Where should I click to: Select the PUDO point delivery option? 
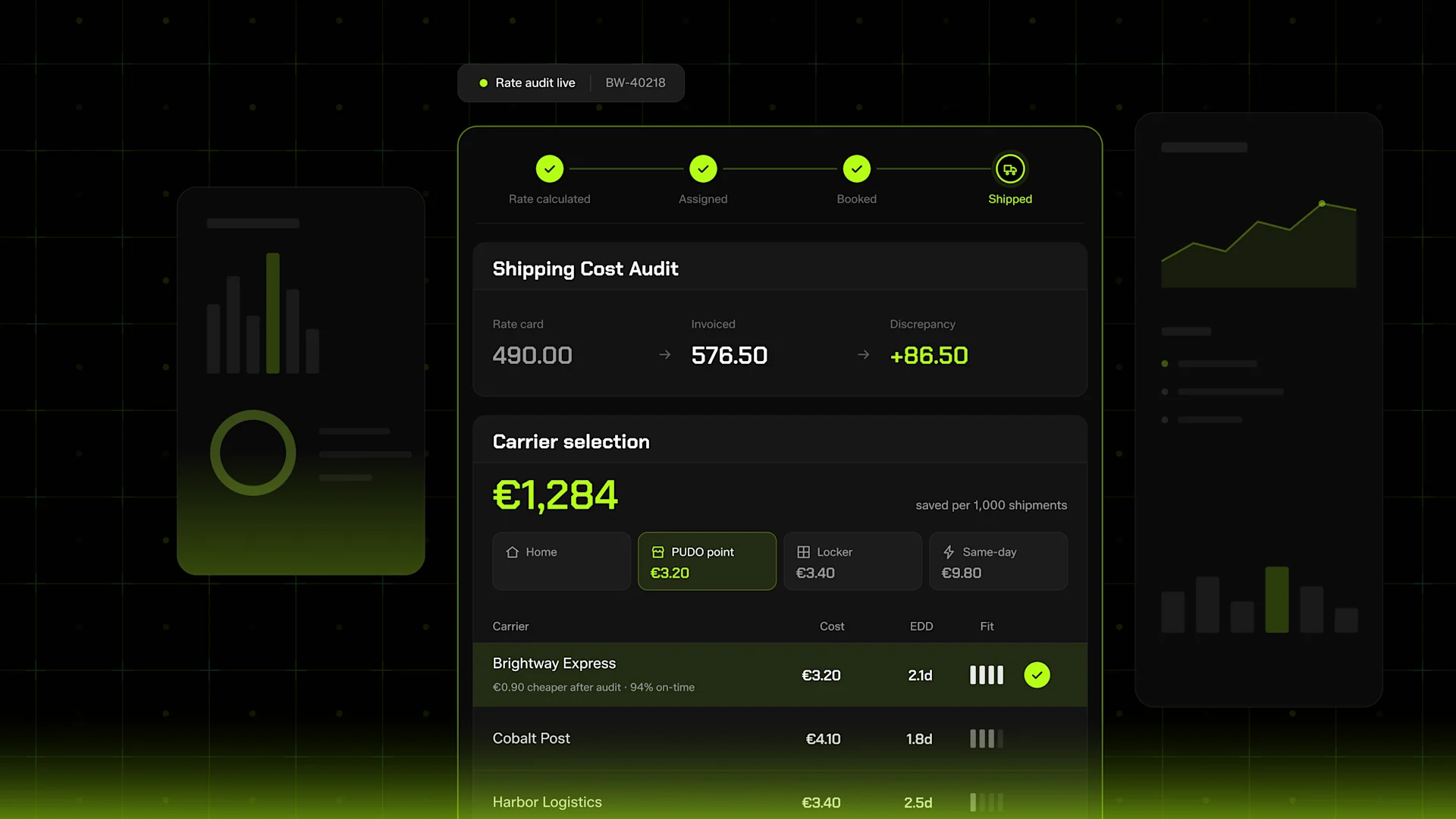(708, 561)
